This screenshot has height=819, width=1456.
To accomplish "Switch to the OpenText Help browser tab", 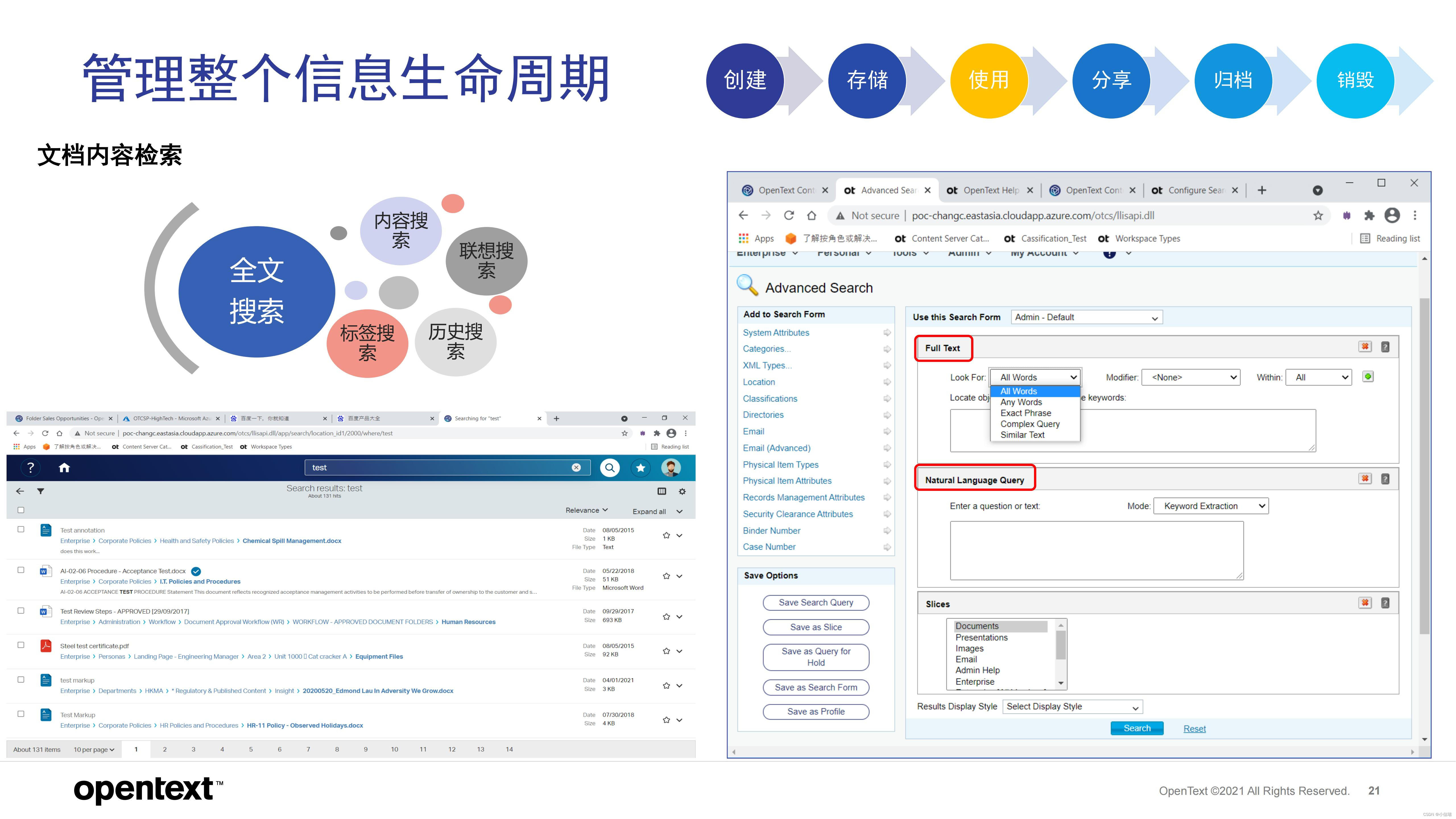I will (x=990, y=191).
